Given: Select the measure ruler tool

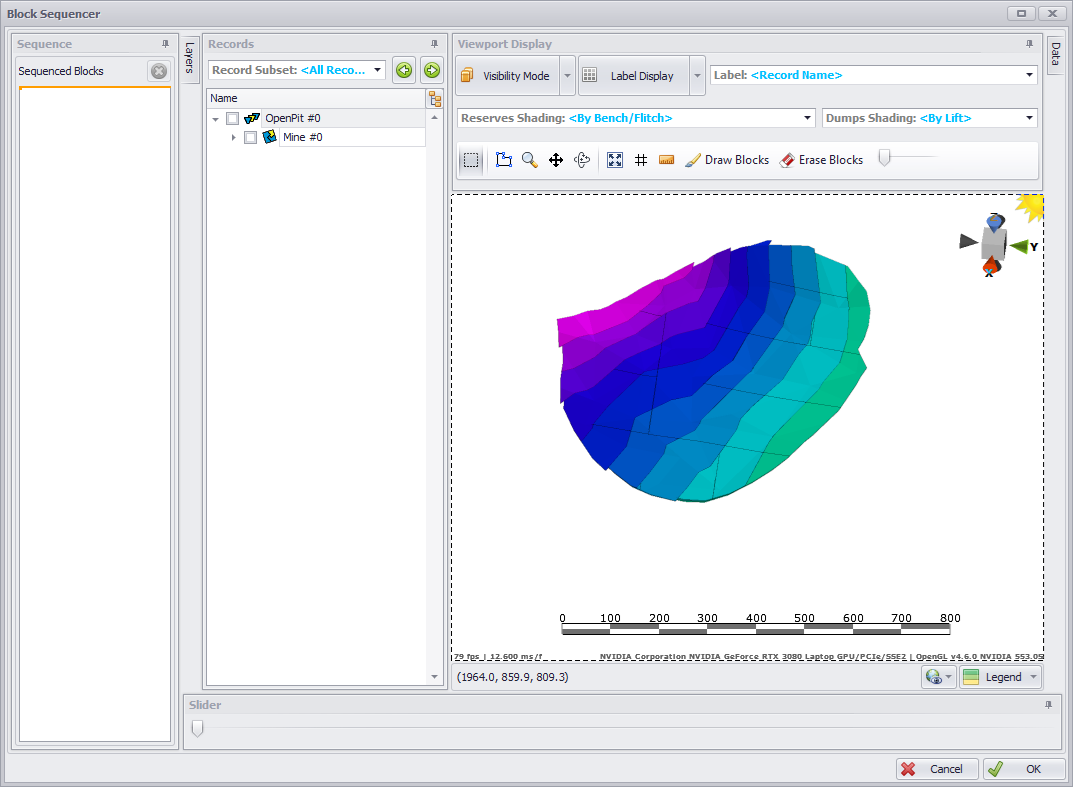Looking at the screenshot, I should pyautogui.click(x=666, y=160).
